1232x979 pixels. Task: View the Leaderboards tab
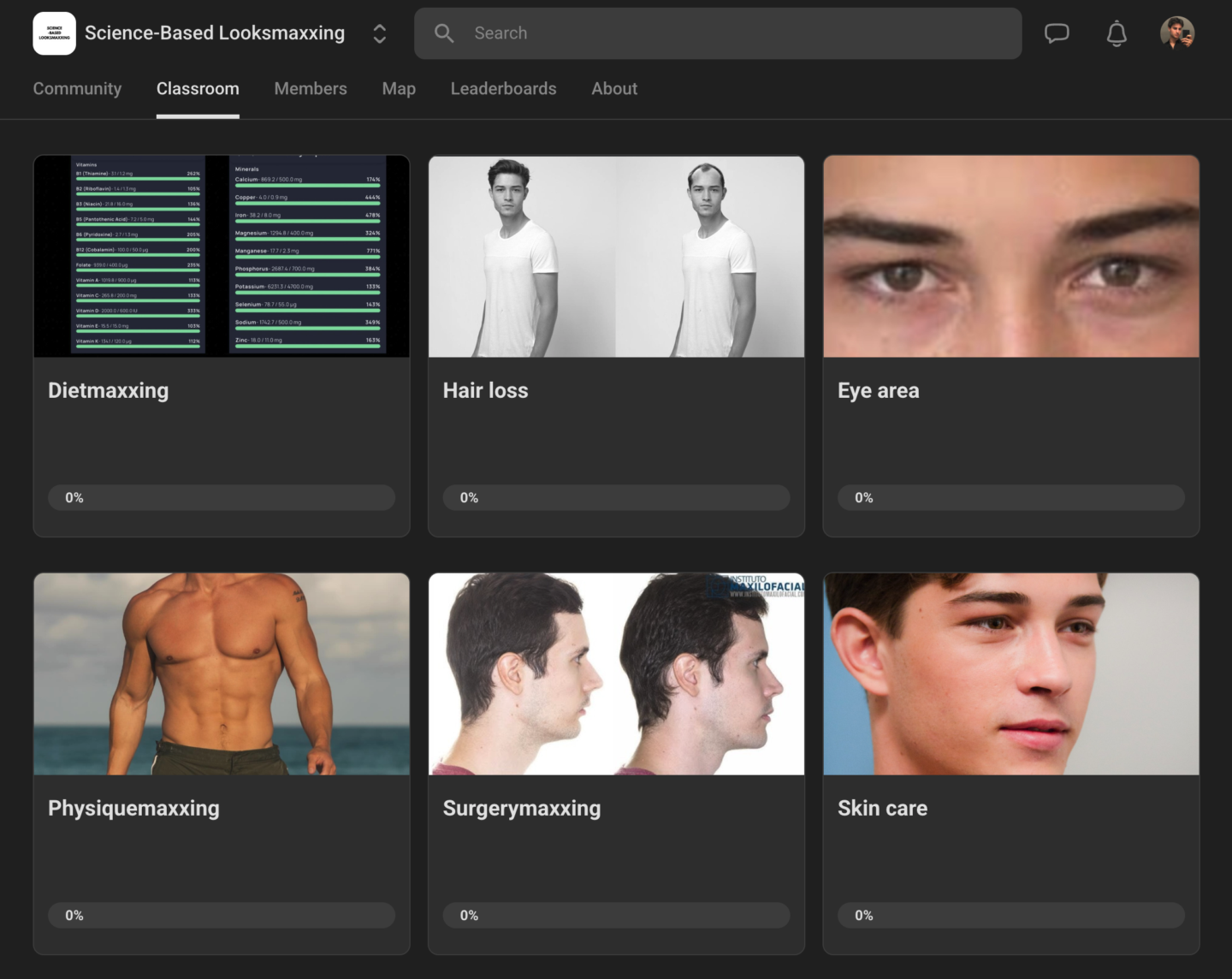(503, 89)
